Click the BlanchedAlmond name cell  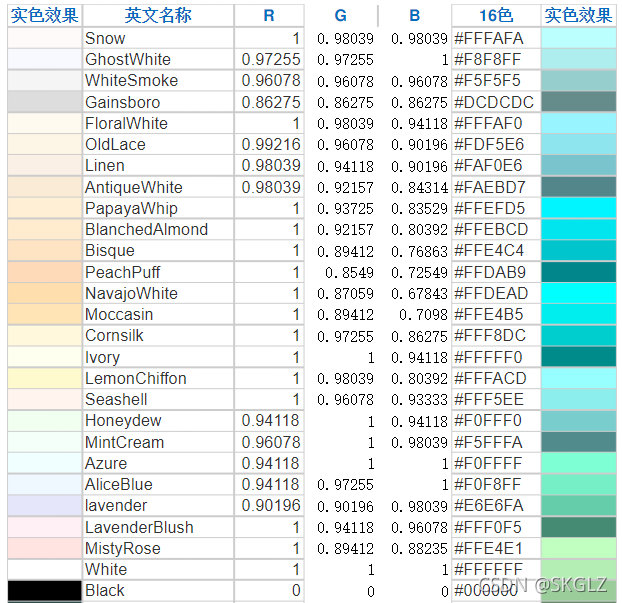tap(158, 229)
